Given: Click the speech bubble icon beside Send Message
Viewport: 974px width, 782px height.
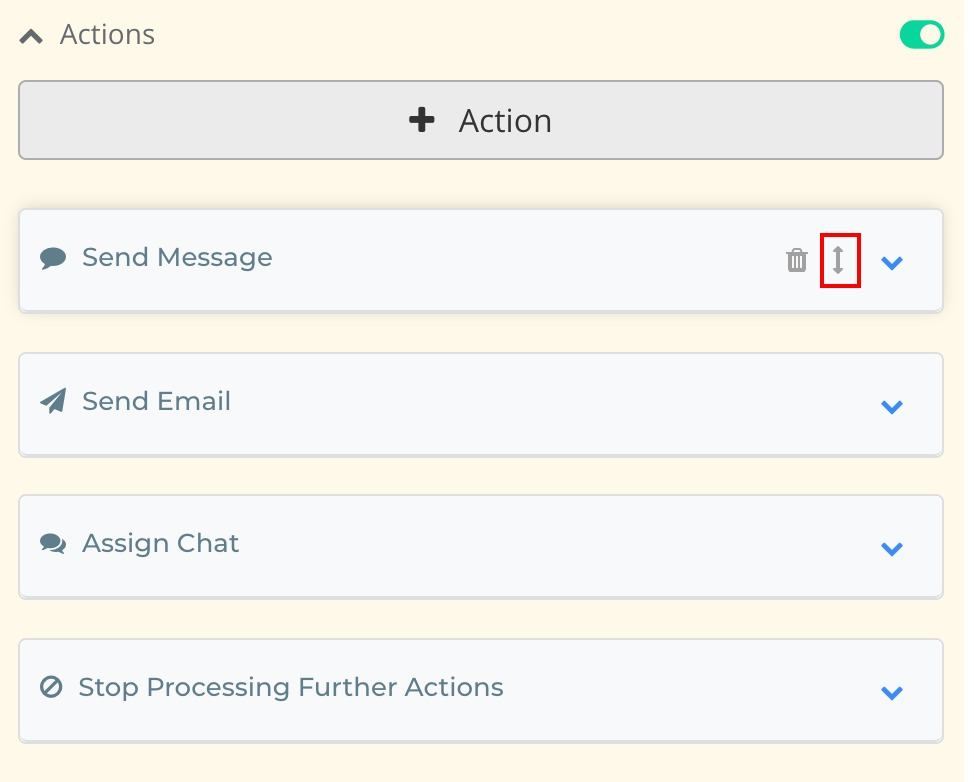Looking at the screenshot, I should coord(53,259).
